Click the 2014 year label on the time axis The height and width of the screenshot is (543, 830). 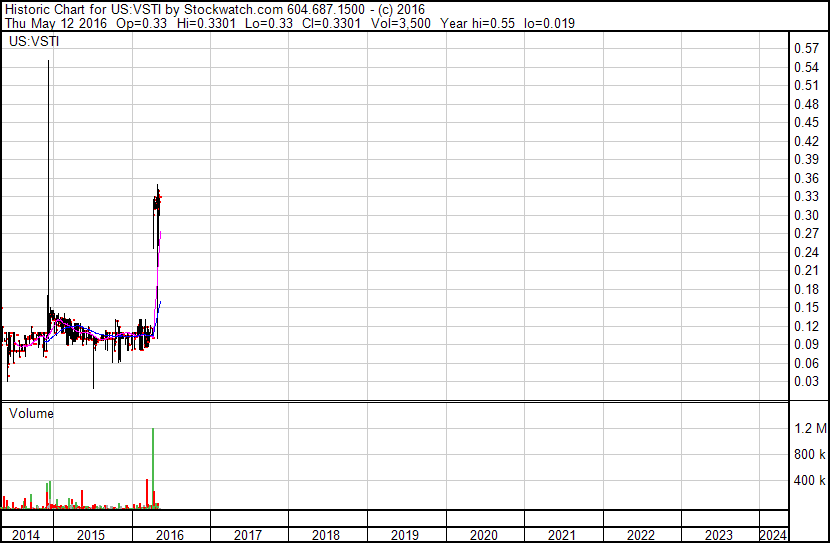25,535
